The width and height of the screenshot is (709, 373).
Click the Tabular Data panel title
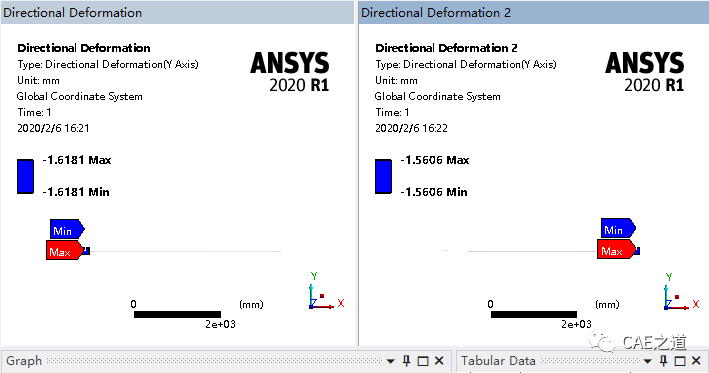pyautogui.click(x=498, y=361)
